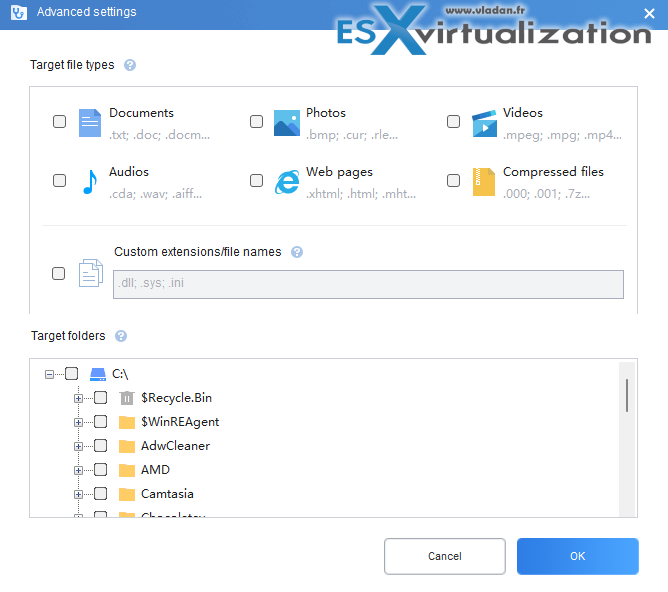Click the Documents file type icon
668x592 pixels.
click(90, 123)
